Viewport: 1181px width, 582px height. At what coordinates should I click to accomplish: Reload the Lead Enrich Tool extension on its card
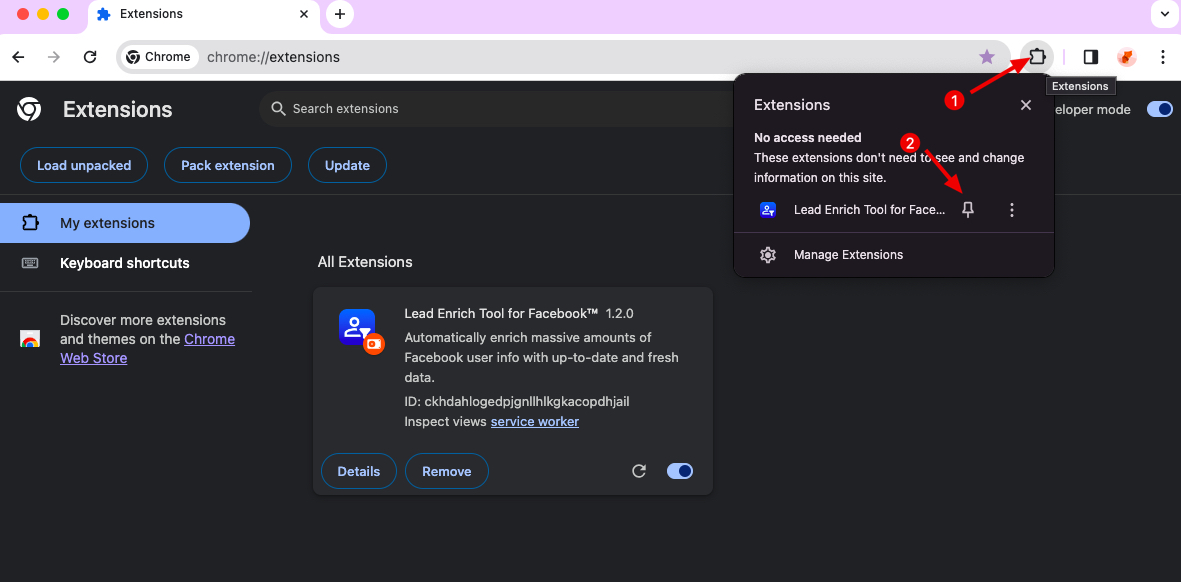tap(639, 470)
